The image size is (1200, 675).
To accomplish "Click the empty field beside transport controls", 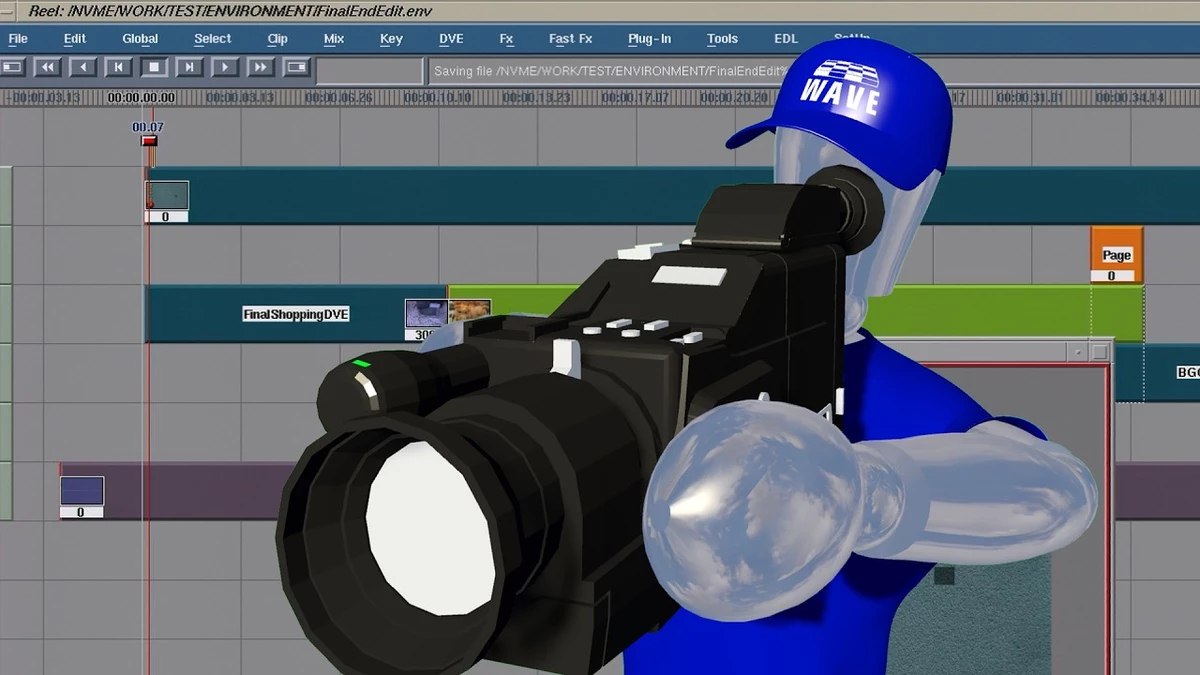I will click(370, 70).
